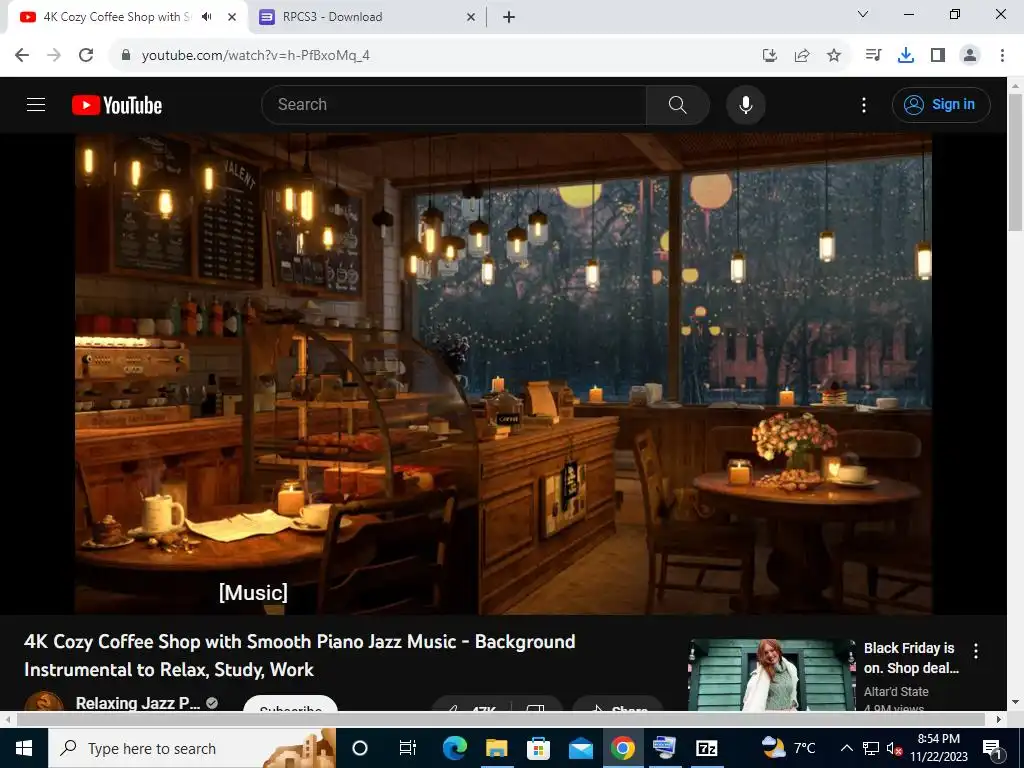Open the tab search chevron

tap(863, 14)
